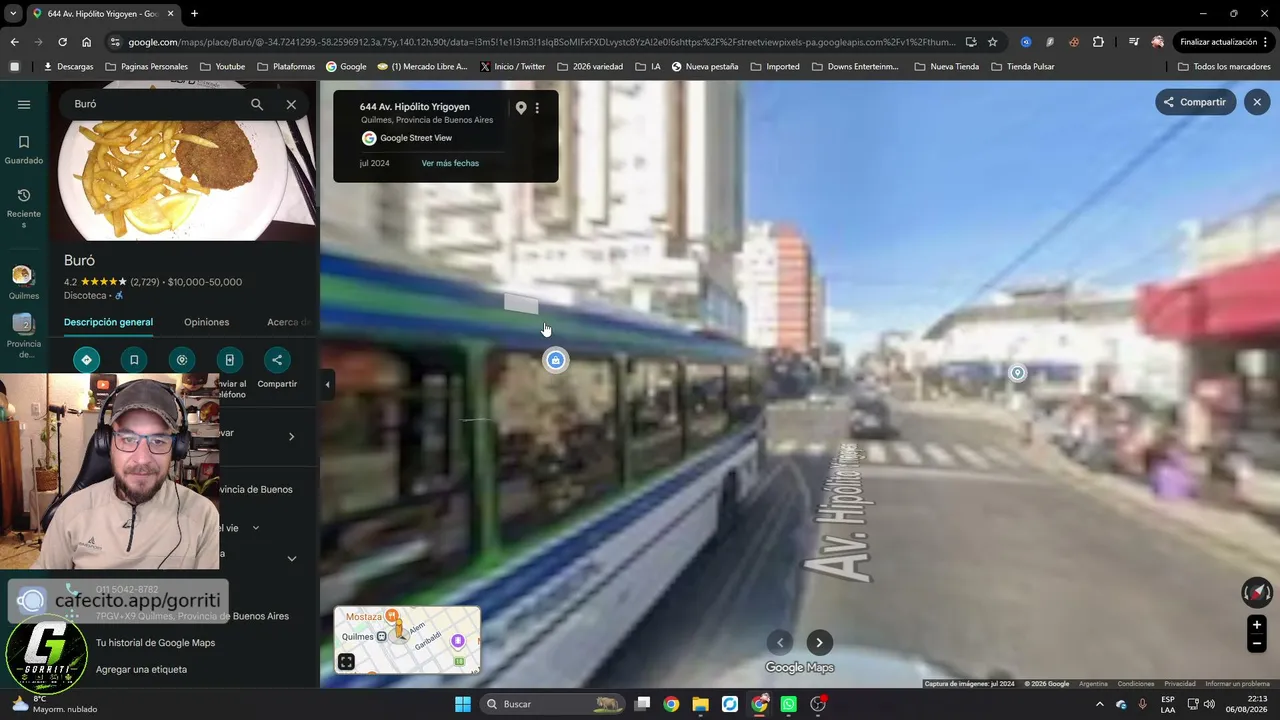Open the Paginas Personales bookmark folder
The image size is (1280, 720).
(146, 67)
